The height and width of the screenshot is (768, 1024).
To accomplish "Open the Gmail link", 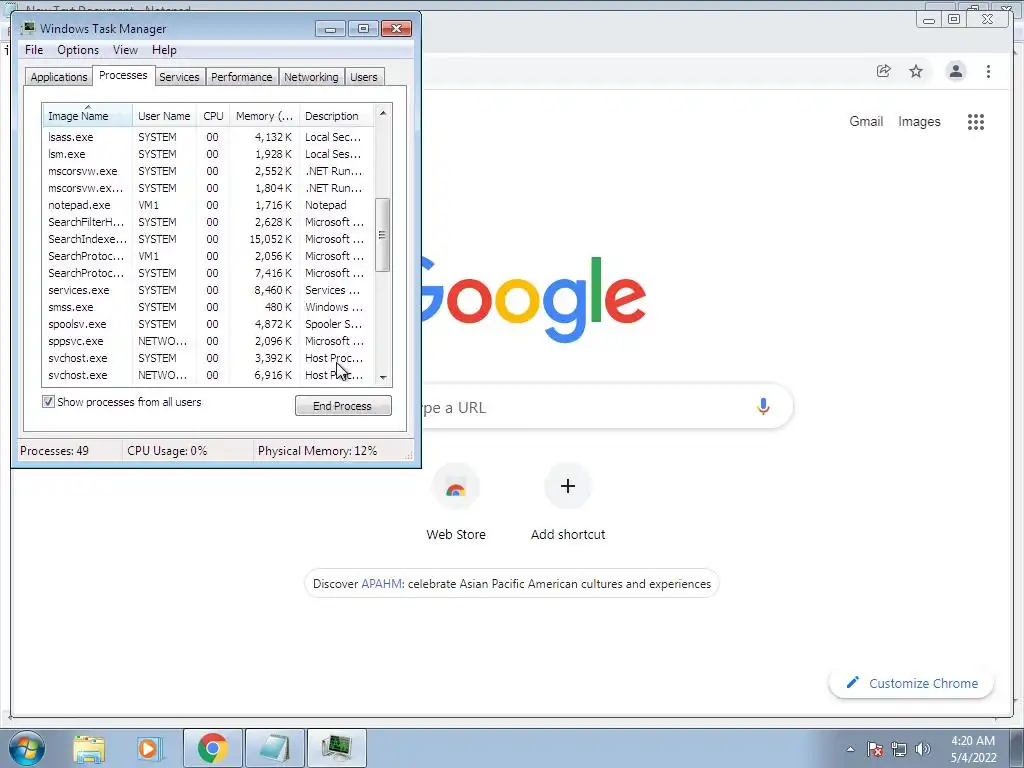I will point(866,121).
